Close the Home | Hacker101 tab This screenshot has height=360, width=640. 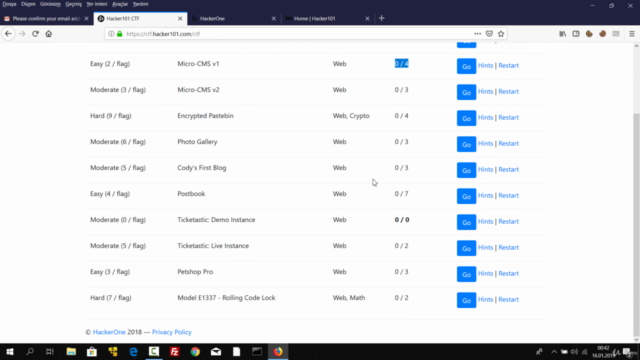point(367,18)
